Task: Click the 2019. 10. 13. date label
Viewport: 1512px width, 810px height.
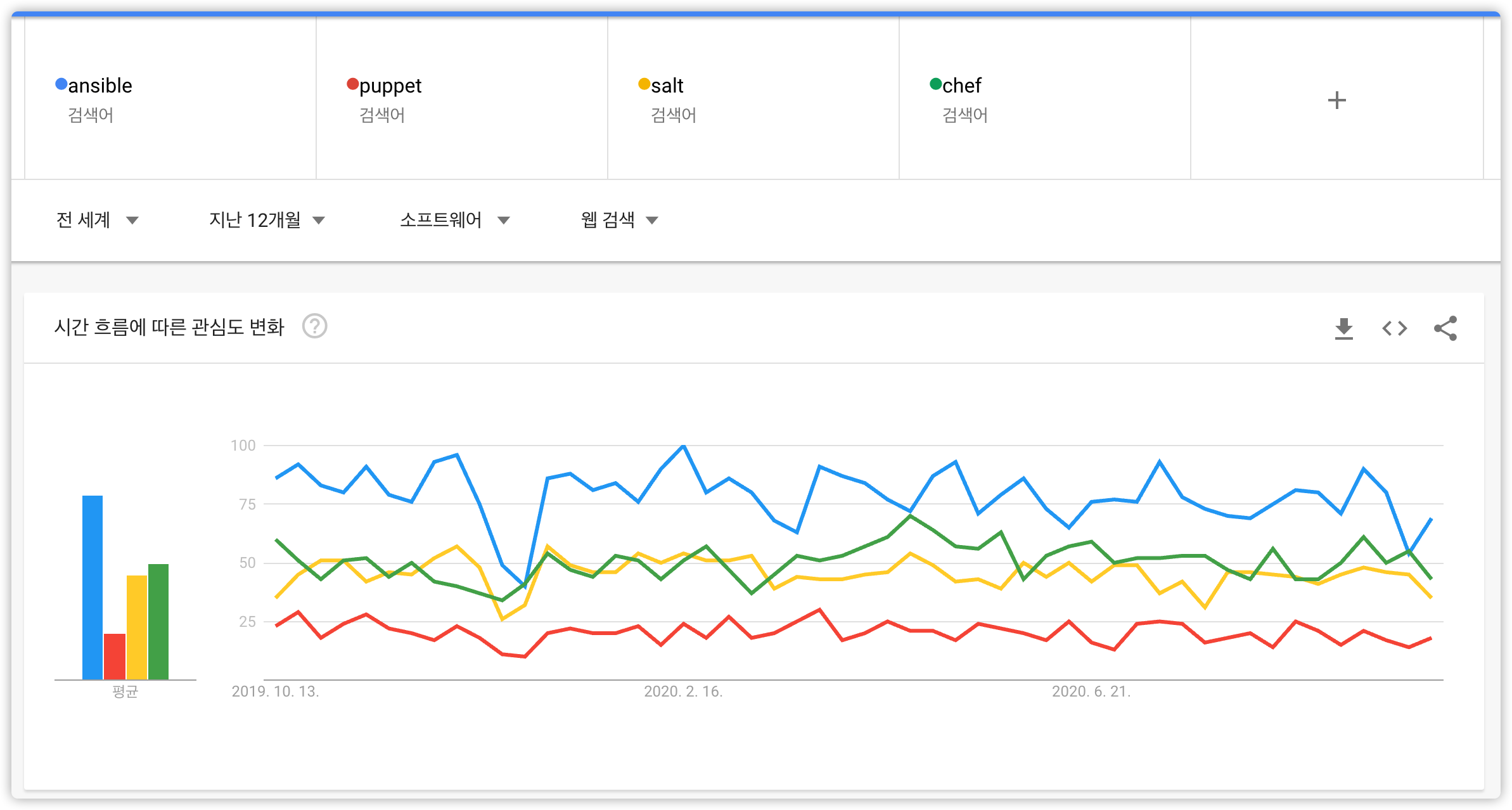Action: coord(276,691)
